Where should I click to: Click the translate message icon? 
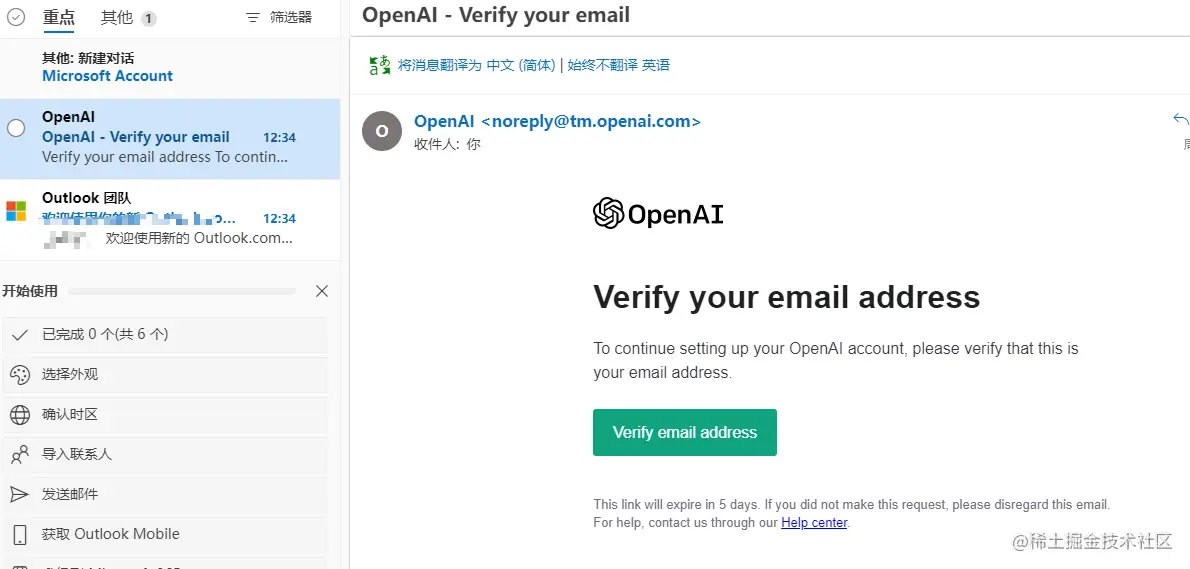(x=380, y=66)
